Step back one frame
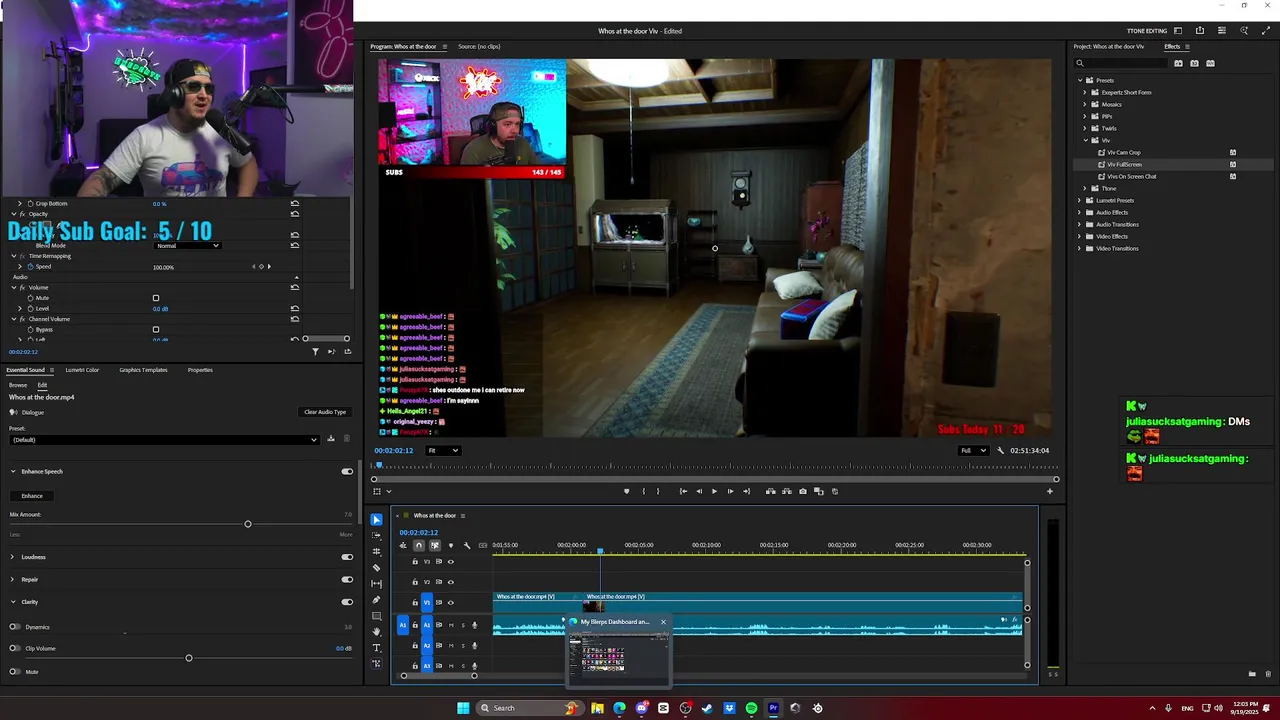The height and width of the screenshot is (720, 1280). tap(699, 491)
